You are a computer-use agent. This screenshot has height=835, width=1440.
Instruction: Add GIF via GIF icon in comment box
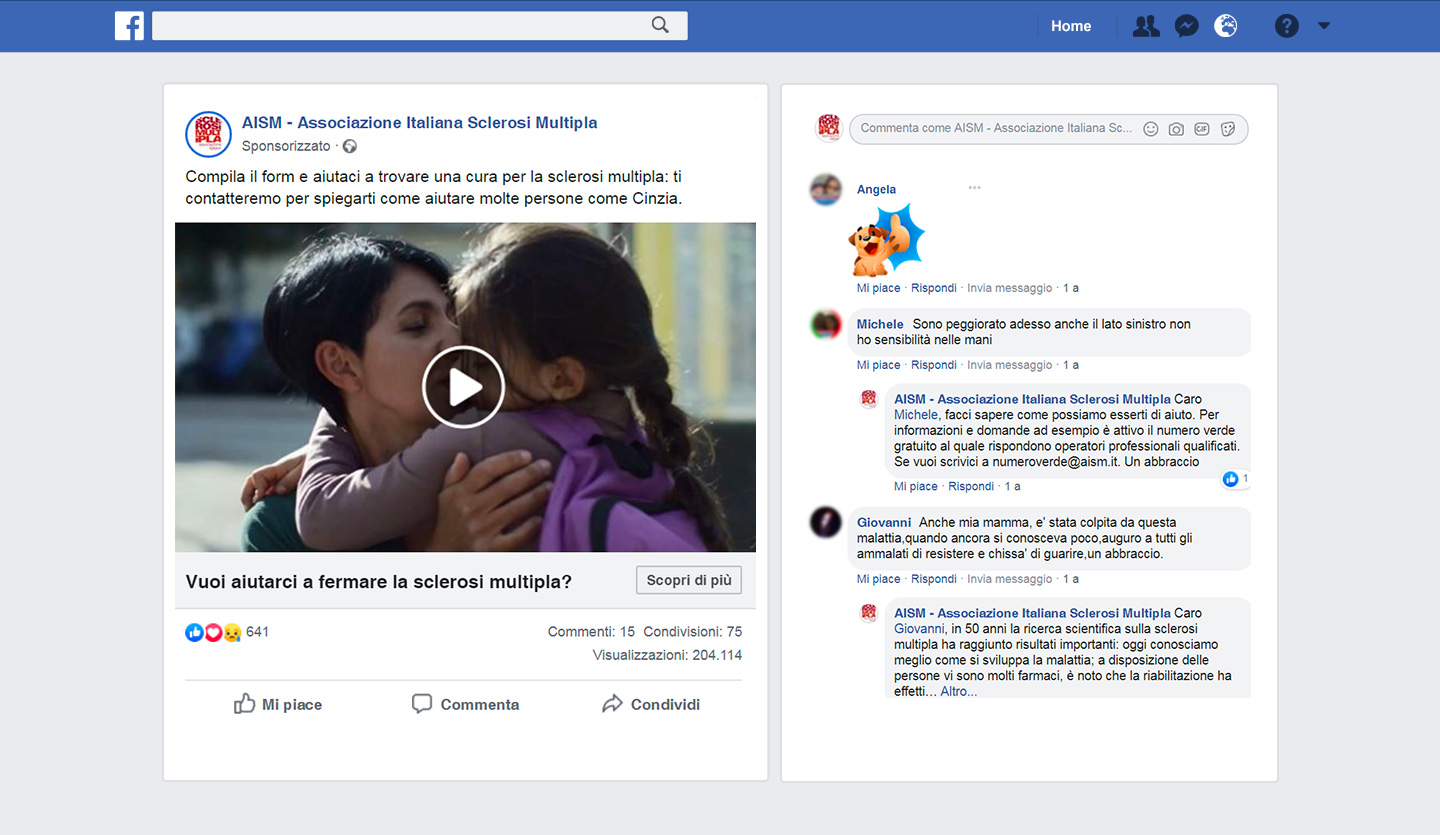tap(1202, 129)
